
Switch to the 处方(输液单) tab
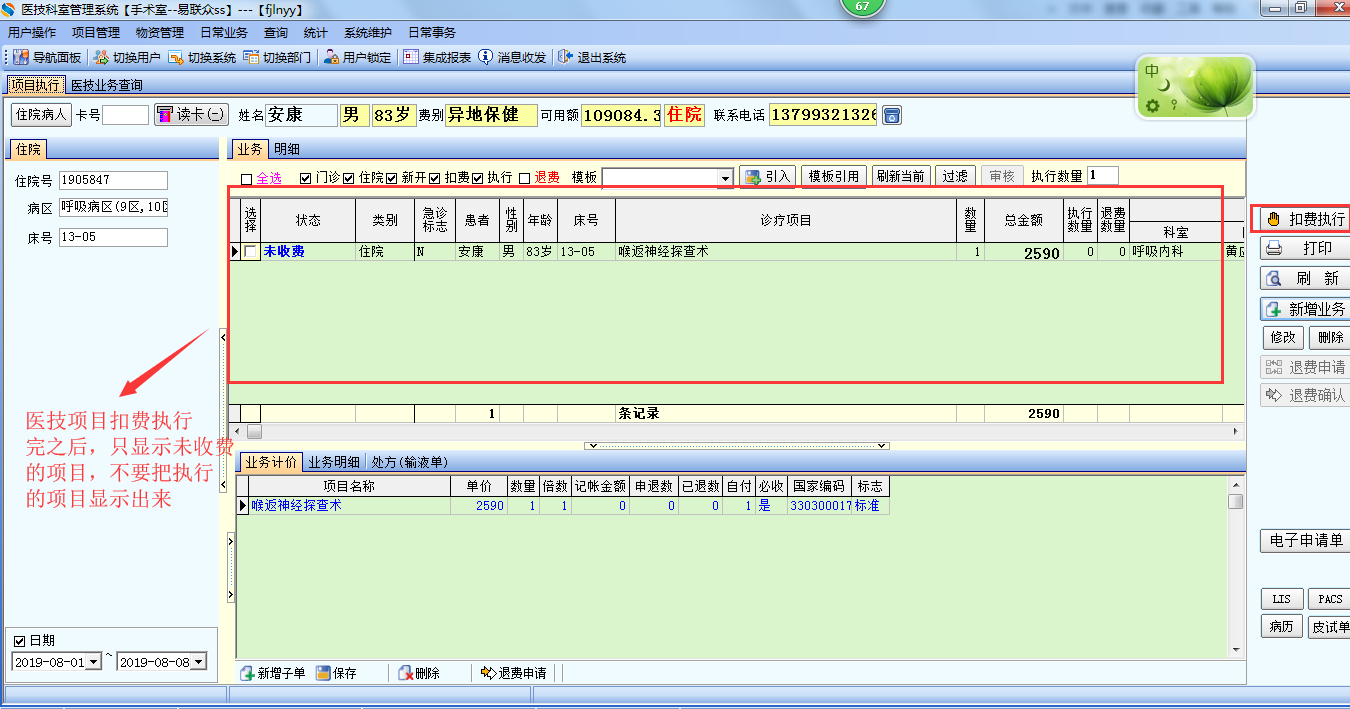click(x=409, y=462)
